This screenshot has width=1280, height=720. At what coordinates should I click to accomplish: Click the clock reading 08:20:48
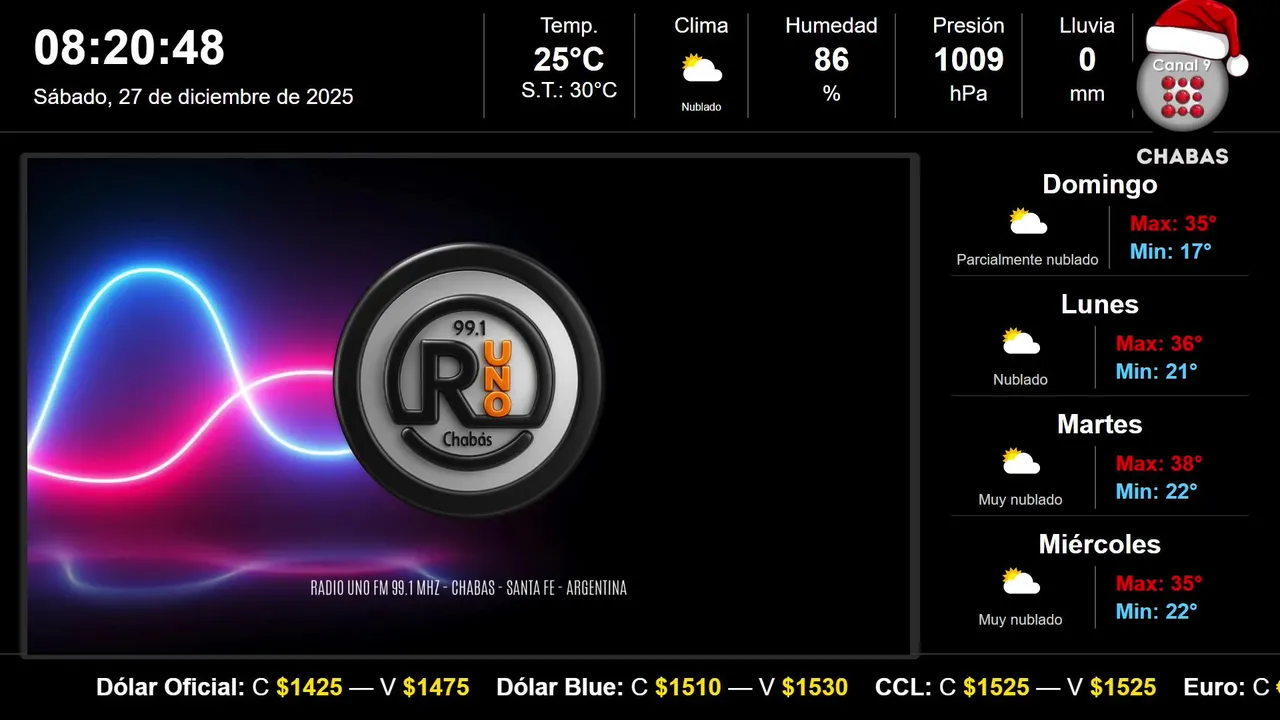[129, 48]
